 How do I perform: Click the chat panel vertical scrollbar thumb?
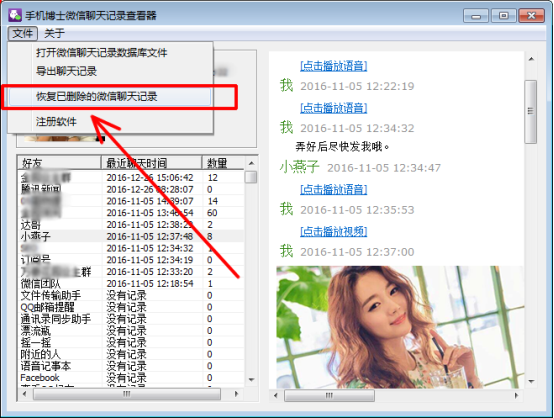pos(531,111)
